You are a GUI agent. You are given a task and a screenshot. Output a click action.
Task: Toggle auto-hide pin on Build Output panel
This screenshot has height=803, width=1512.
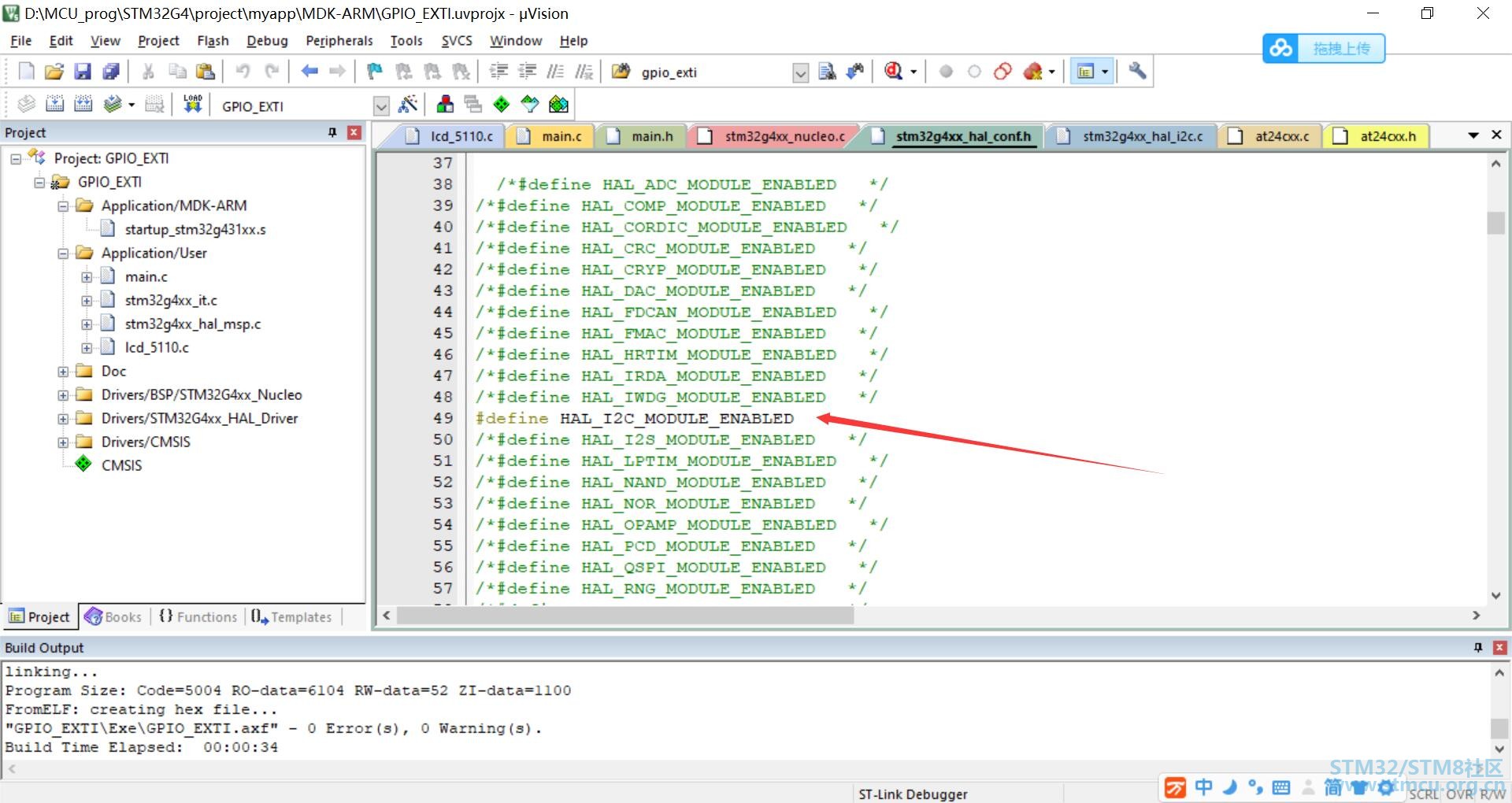[1478, 647]
